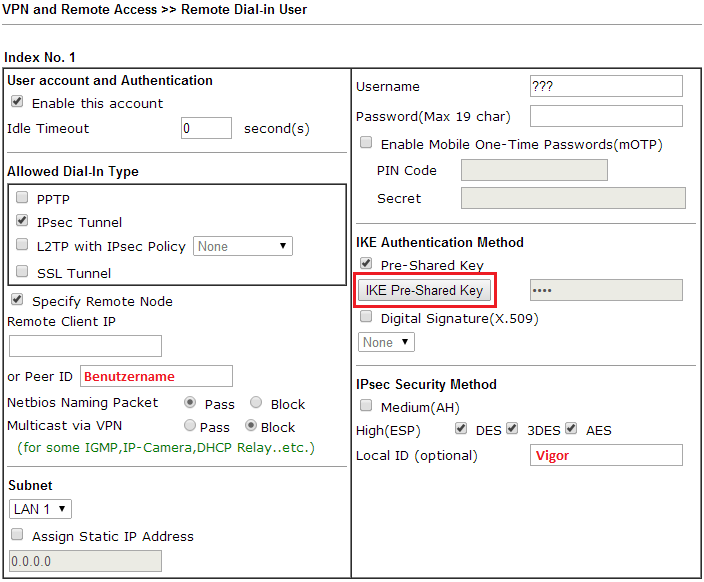Viewport: 704px width, 582px height.
Task: Click the Remote Client IP field
Action: coord(85,346)
